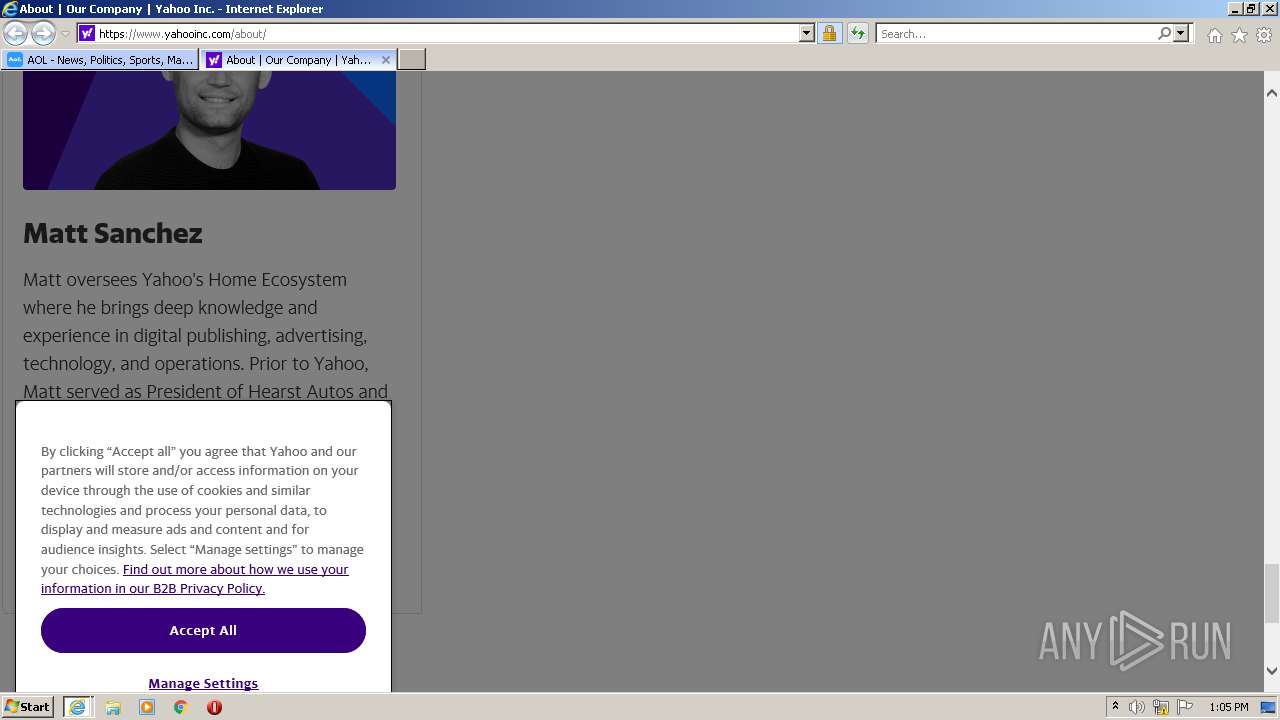The width and height of the screenshot is (1280, 720).
Task: Go back with the browser Back arrow
Action: click(x=15, y=33)
